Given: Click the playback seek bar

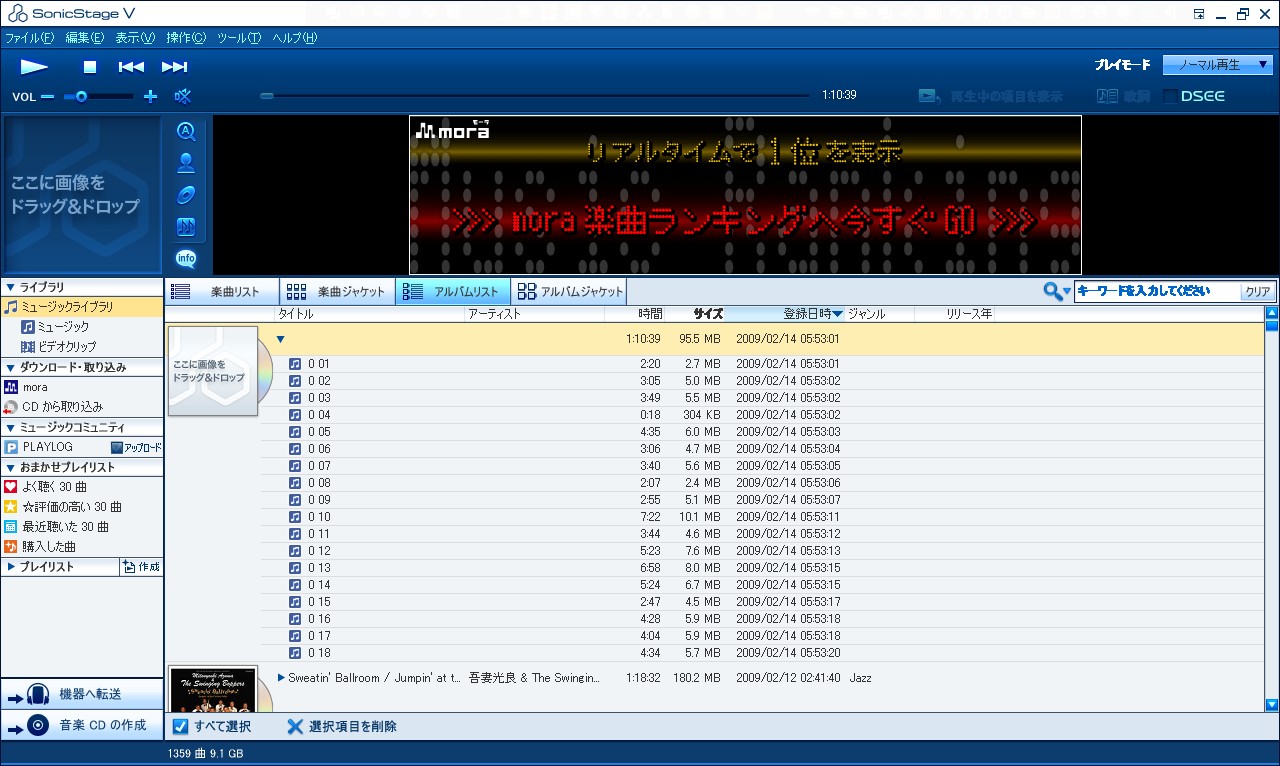Looking at the screenshot, I should tap(535, 96).
